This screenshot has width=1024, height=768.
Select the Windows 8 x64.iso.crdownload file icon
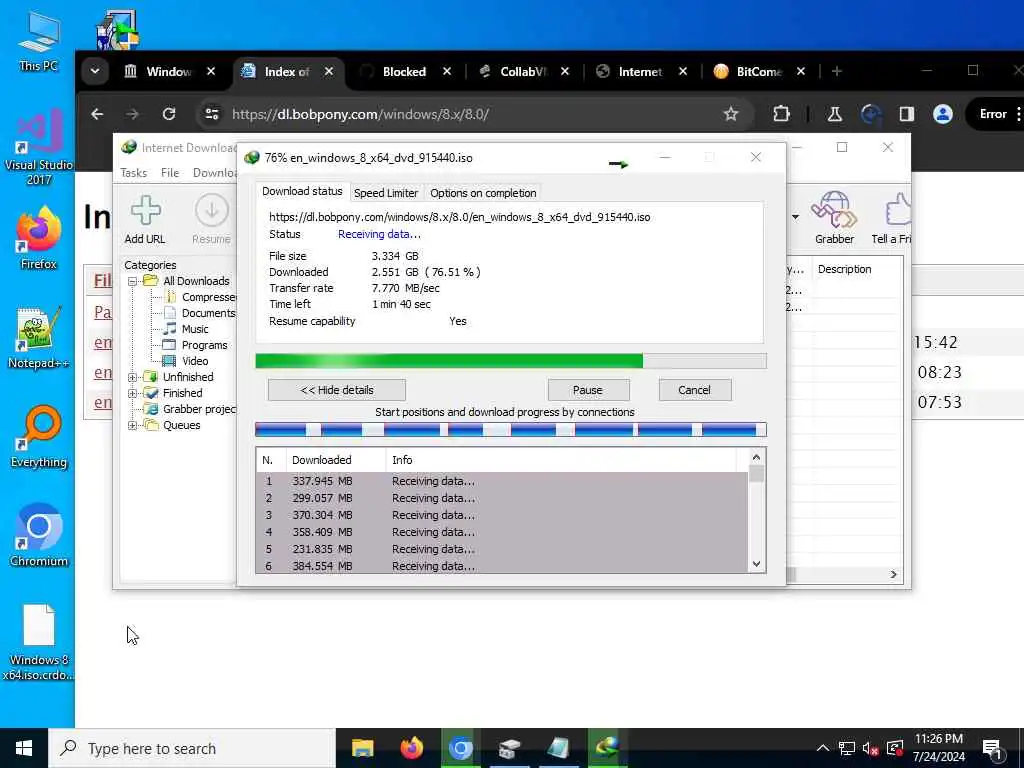click(39, 626)
